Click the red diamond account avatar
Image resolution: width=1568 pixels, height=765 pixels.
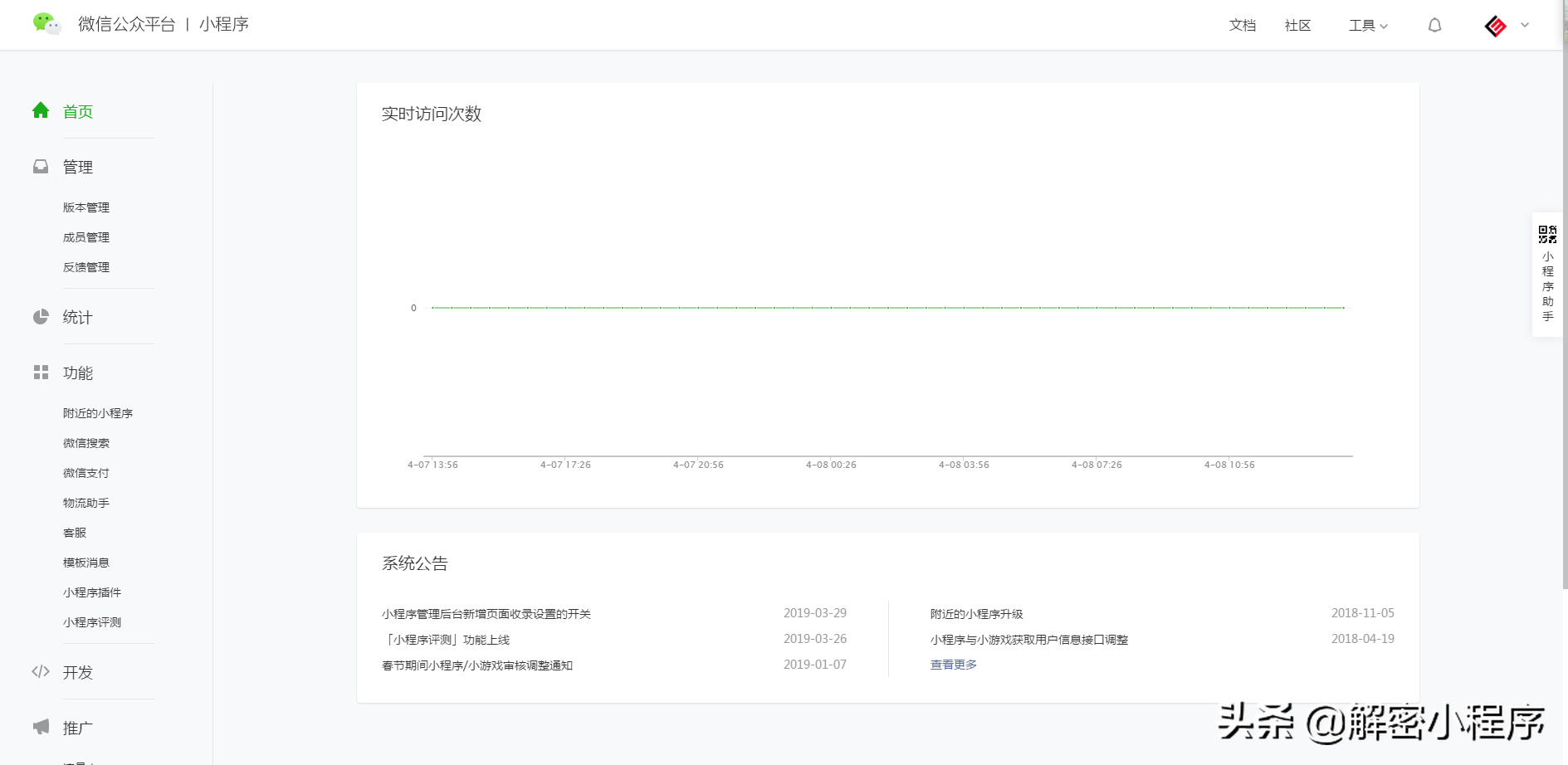tap(1495, 27)
